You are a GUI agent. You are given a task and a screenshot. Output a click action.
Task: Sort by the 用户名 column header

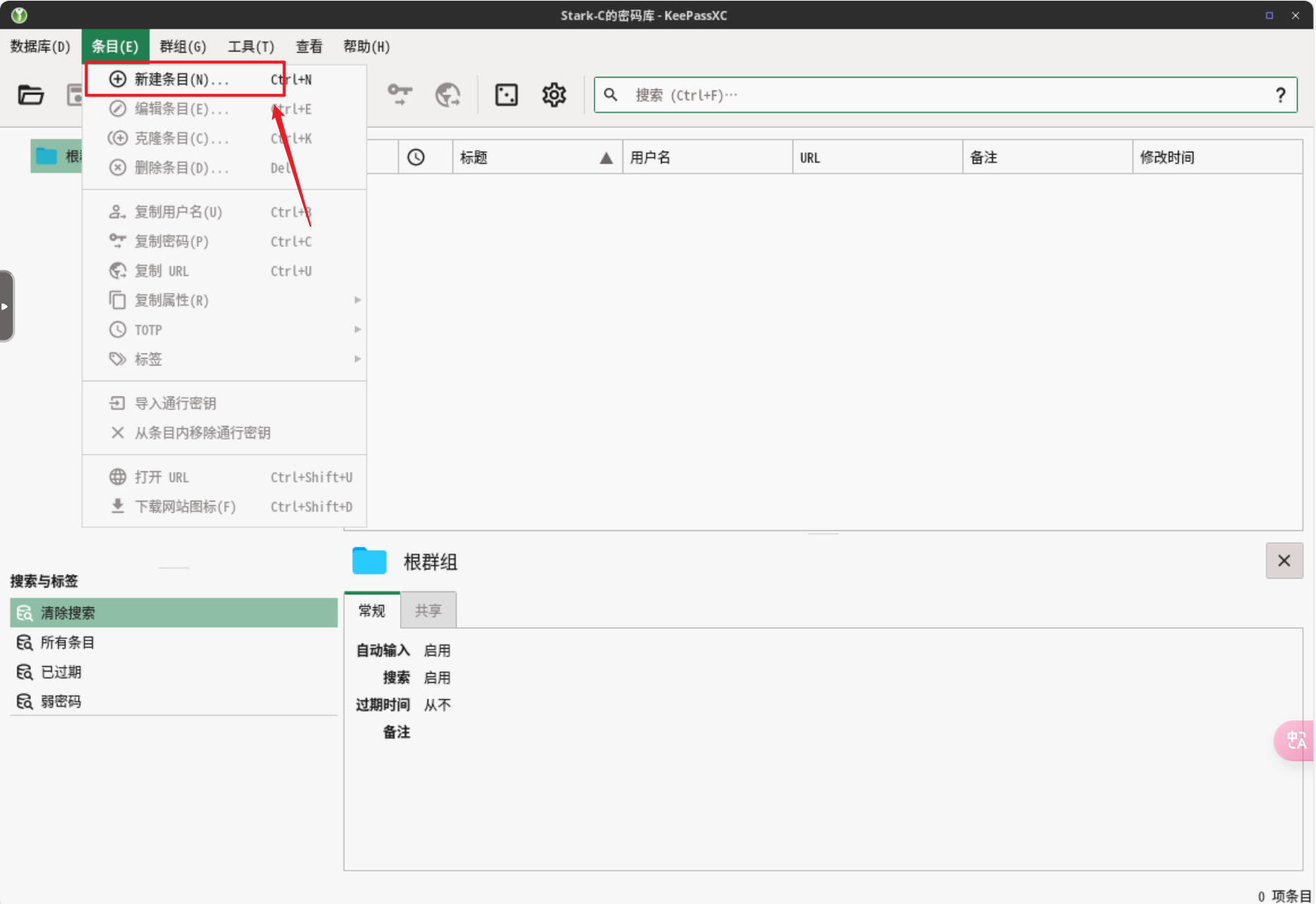[707, 157]
